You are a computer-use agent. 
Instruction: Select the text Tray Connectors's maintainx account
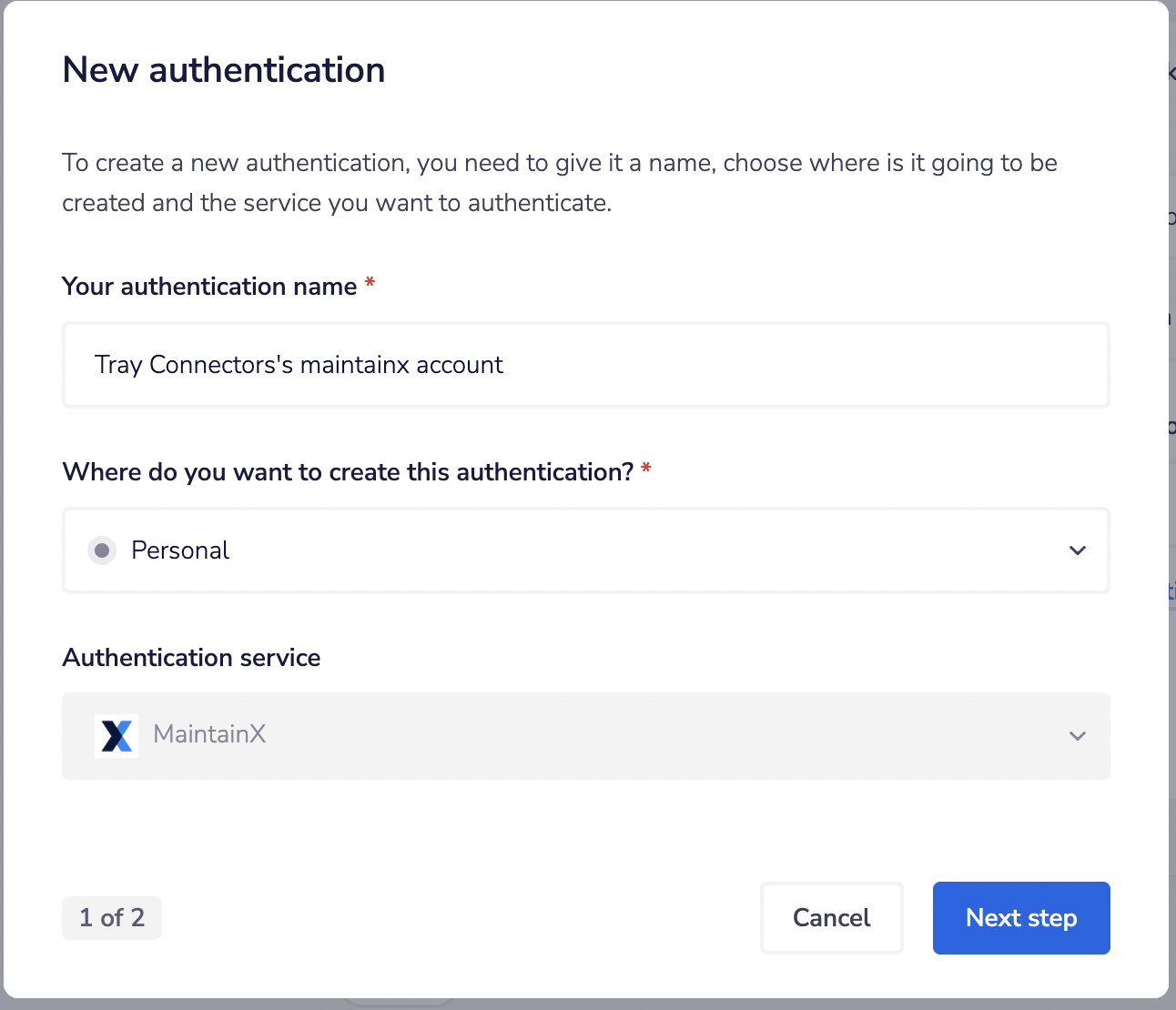click(x=298, y=364)
